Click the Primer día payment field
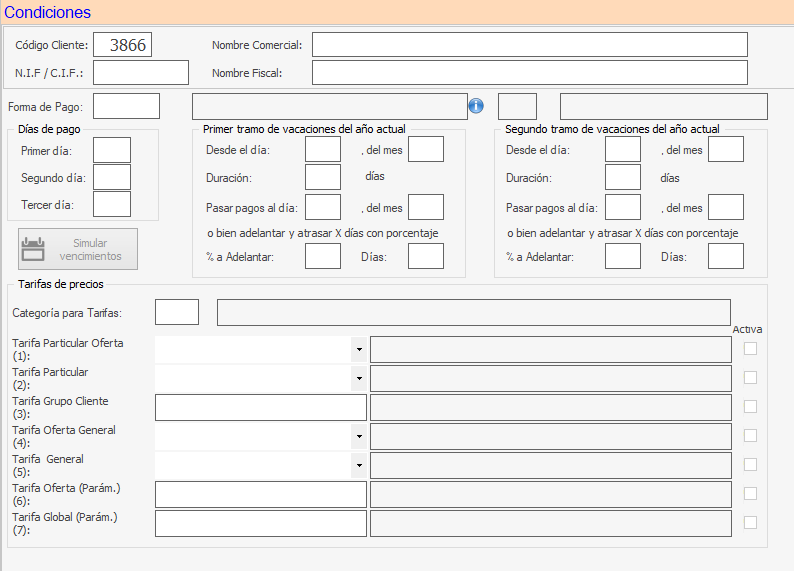This screenshot has height=571, width=794. click(111, 150)
